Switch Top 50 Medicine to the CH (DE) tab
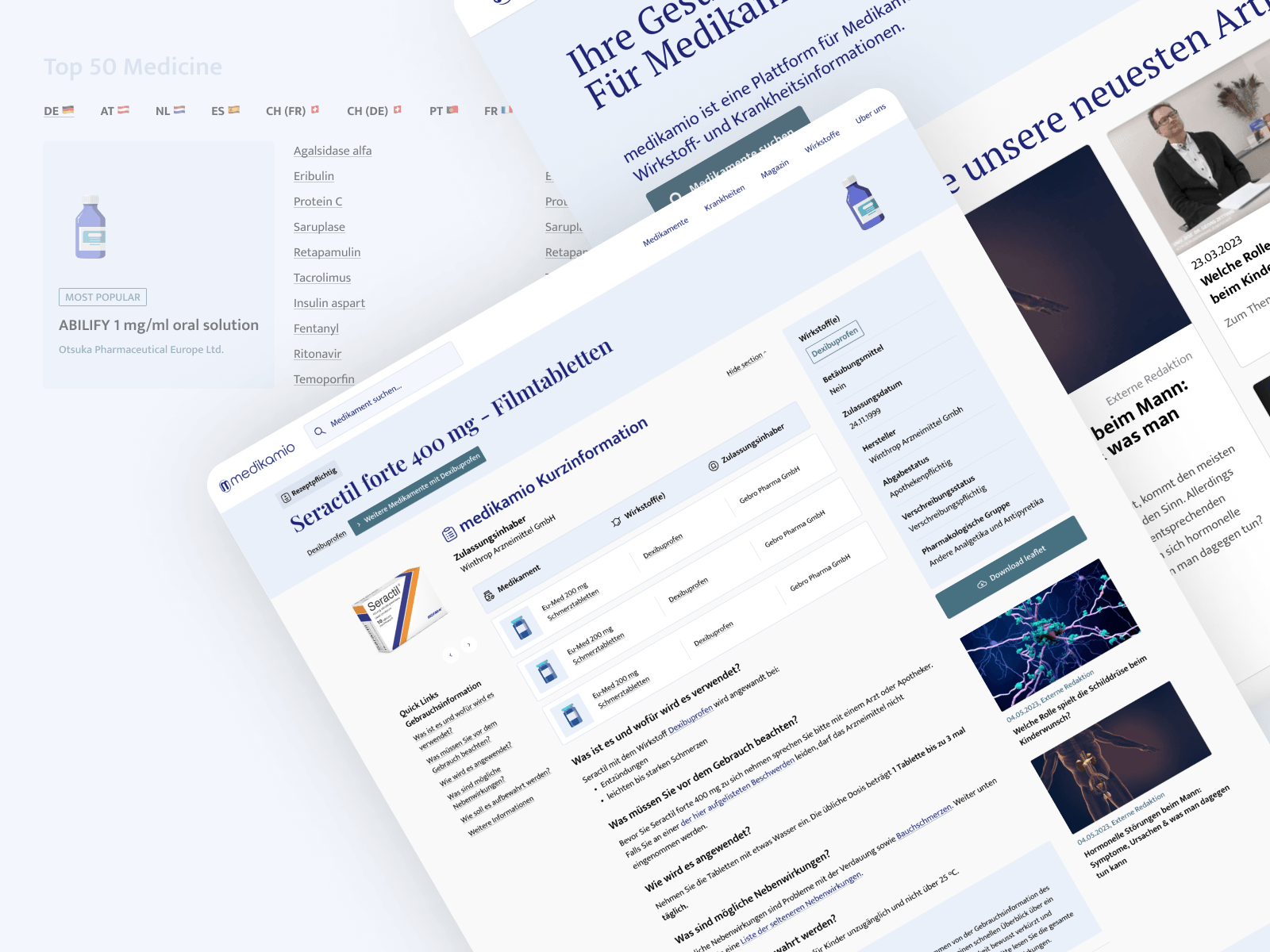Viewport: 1270px width, 952px height. [x=374, y=111]
